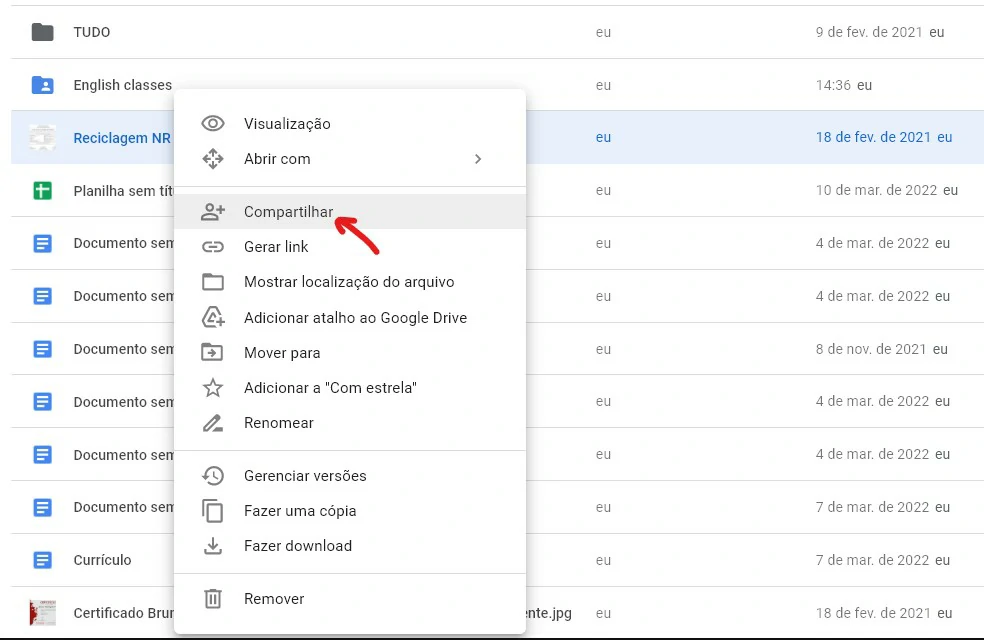Click the eye icon next to Visualização

pyautogui.click(x=213, y=124)
